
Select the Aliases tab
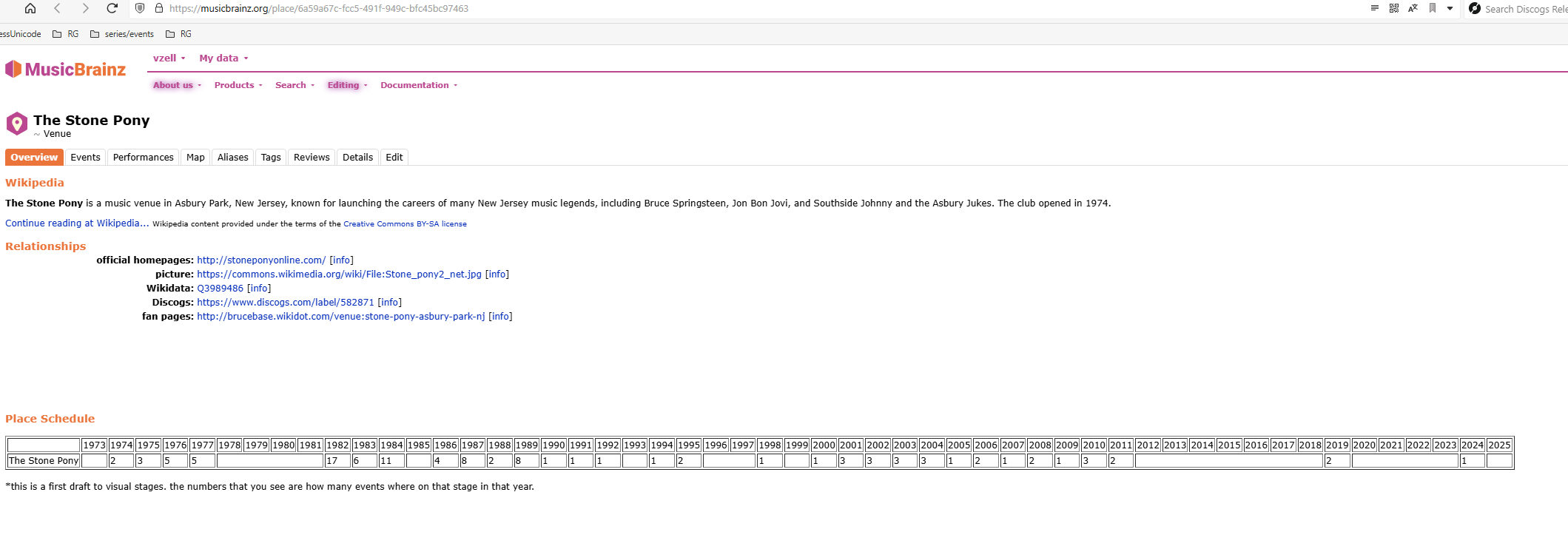point(232,157)
